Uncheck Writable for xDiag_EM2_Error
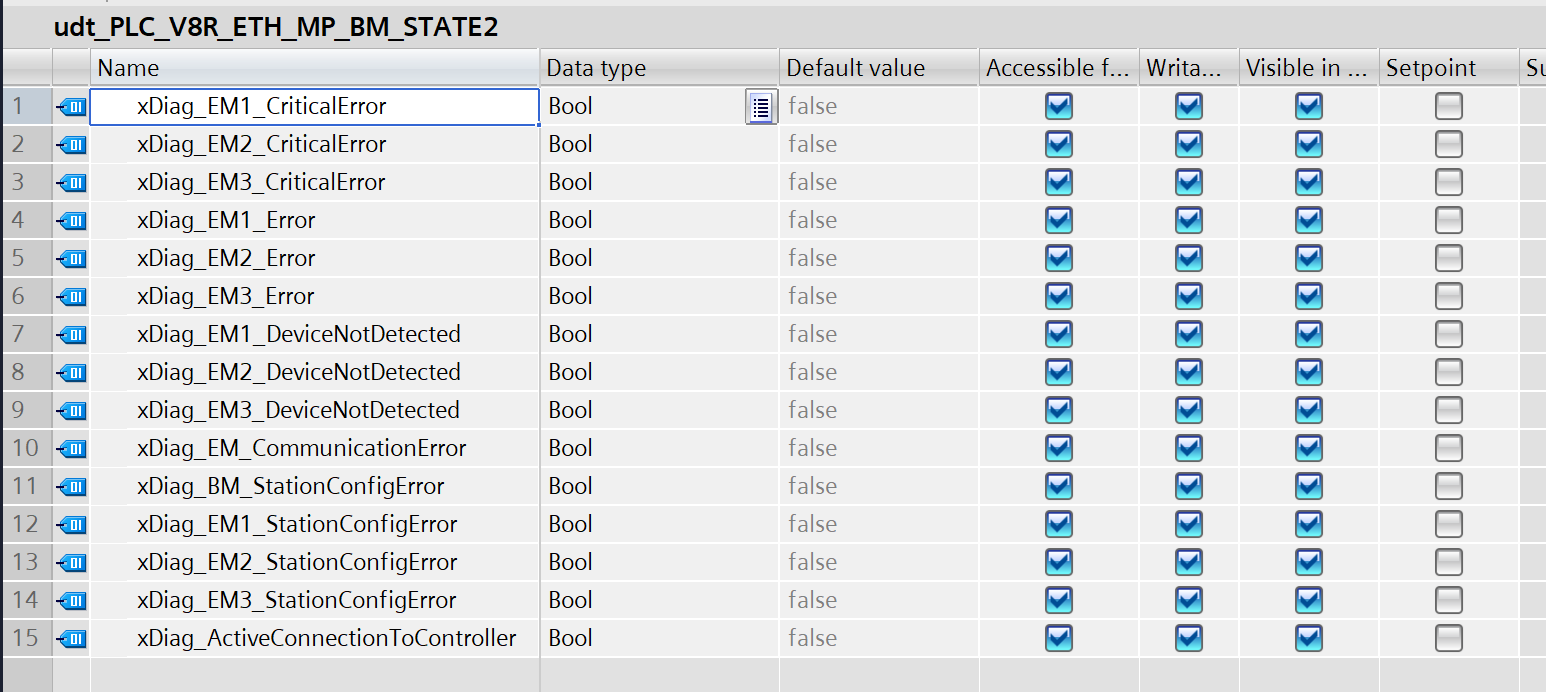Viewport: 1546px width, 692px height. coord(1188,259)
